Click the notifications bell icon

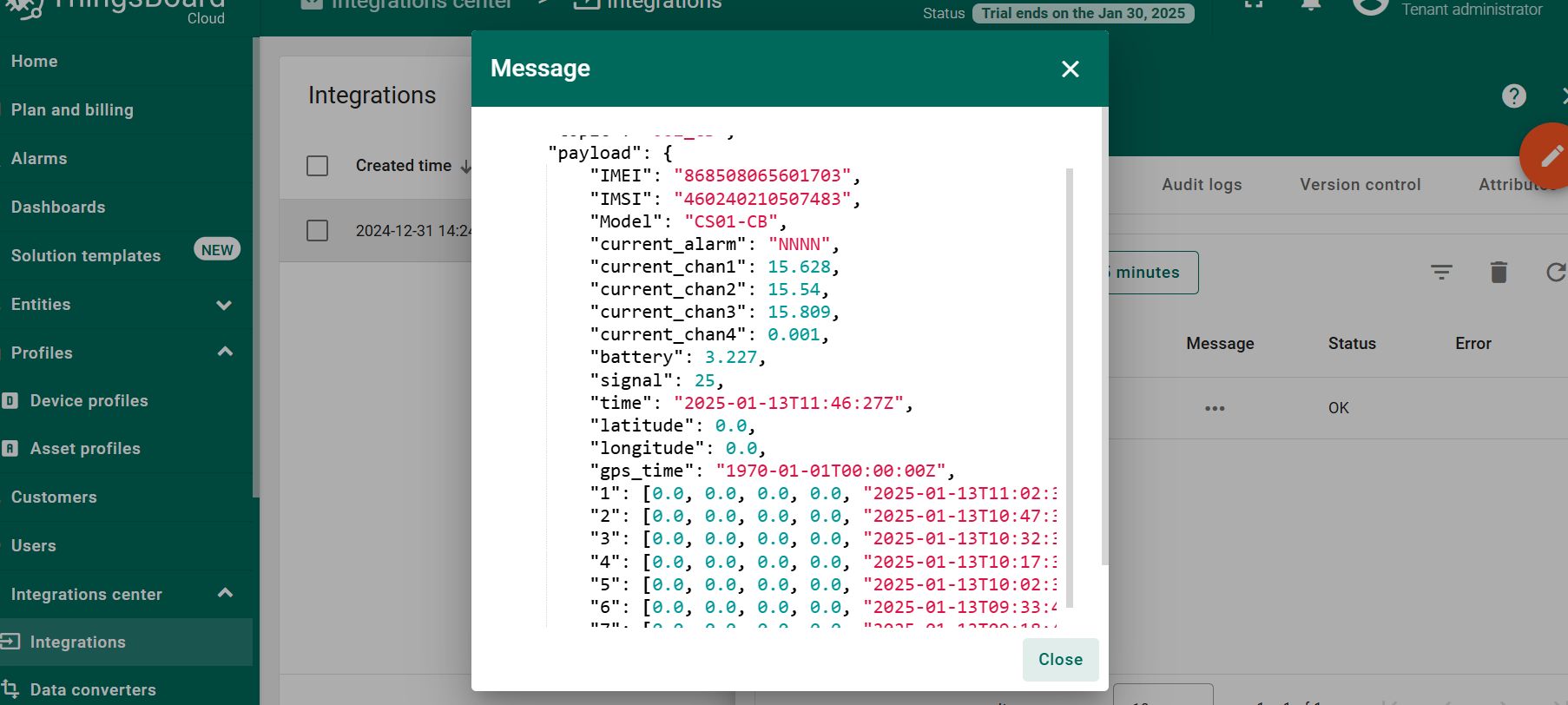coord(1311,5)
